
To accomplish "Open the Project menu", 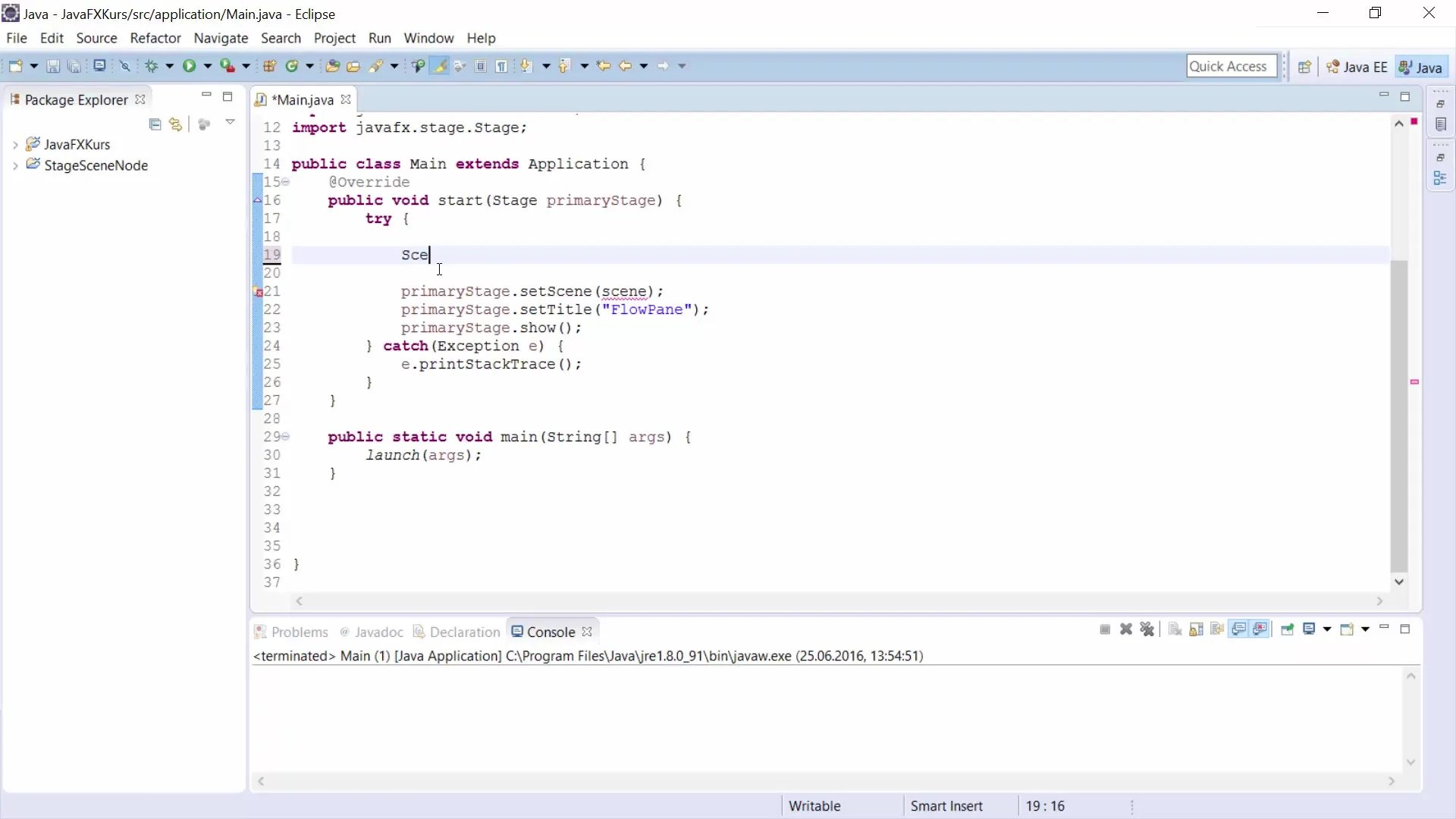I will (x=334, y=38).
